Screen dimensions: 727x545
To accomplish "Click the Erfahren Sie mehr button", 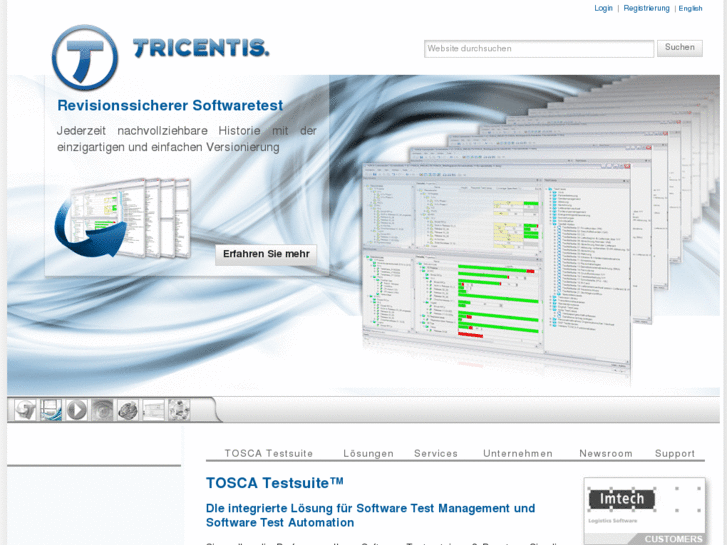I will (x=266, y=254).
